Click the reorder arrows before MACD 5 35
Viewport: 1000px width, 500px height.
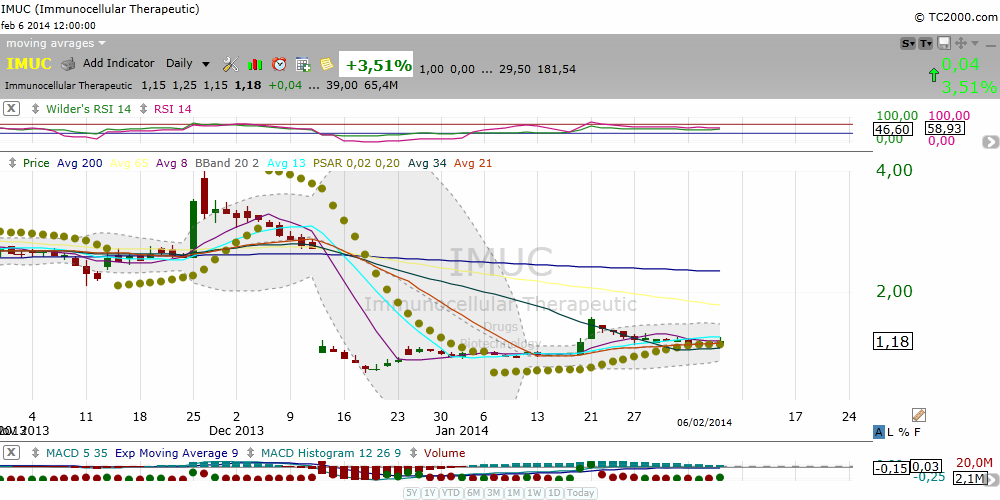click(x=36, y=453)
